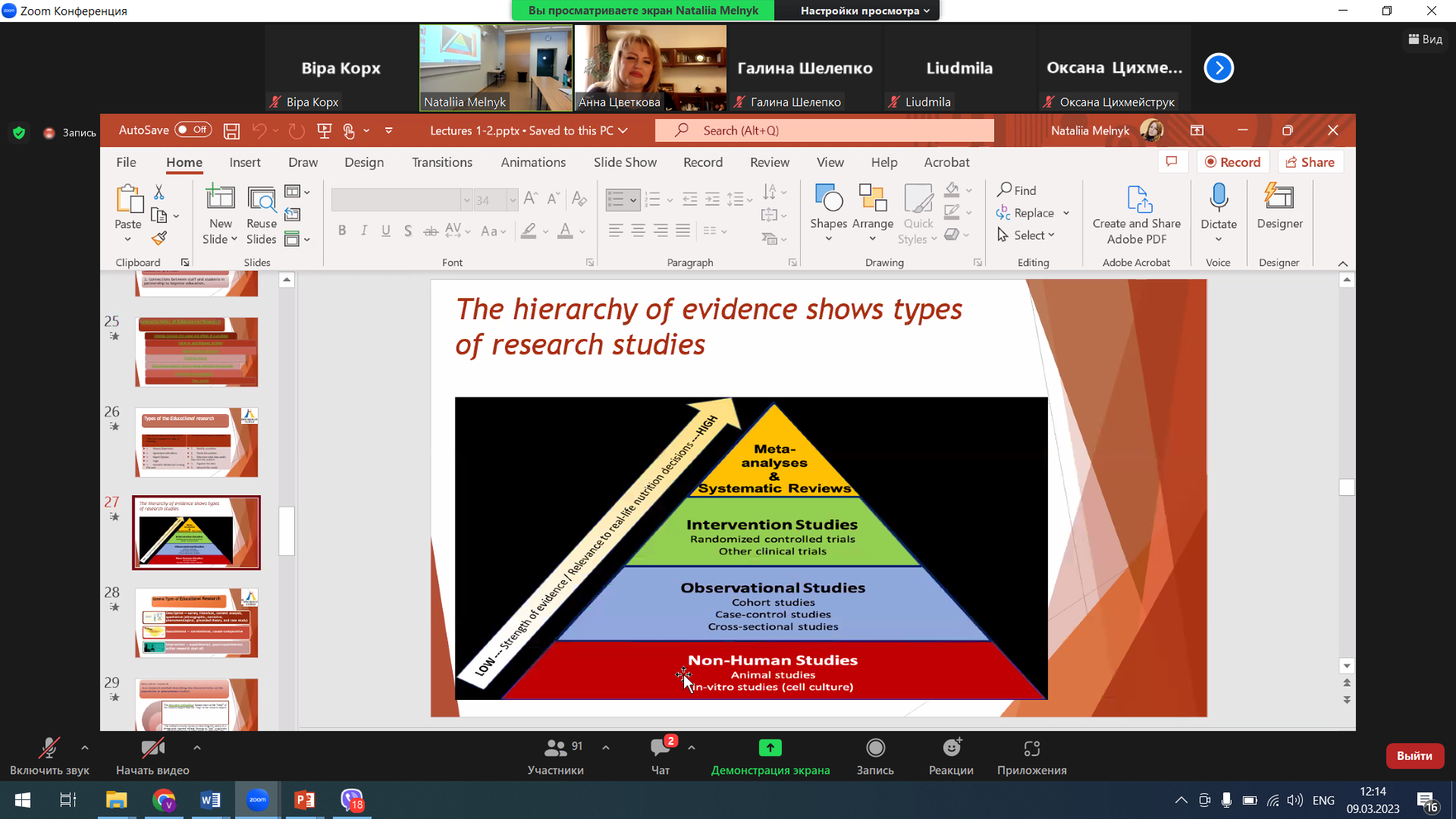Toggle Bold formatting
This screenshot has width=1456, height=819.
click(x=342, y=231)
